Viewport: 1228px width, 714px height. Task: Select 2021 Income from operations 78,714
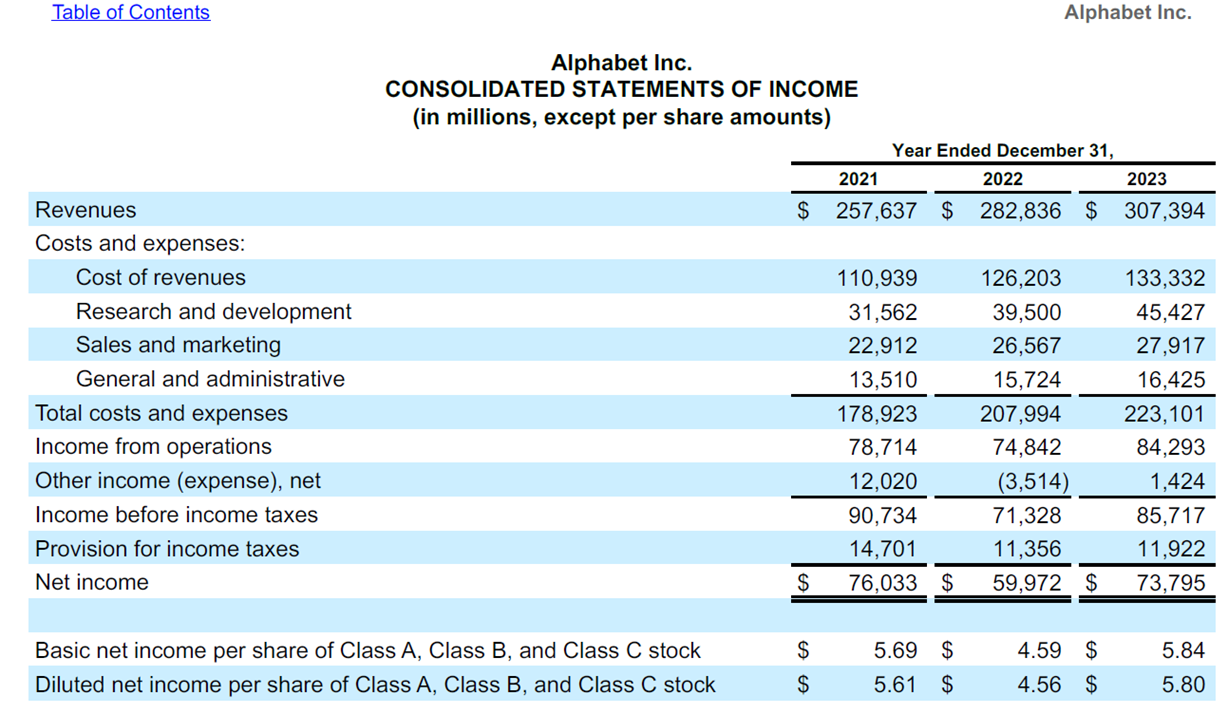tap(883, 448)
